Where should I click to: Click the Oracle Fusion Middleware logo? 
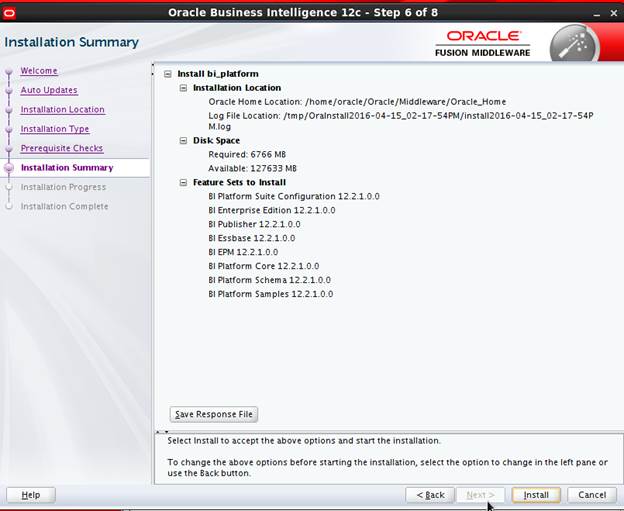point(482,45)
